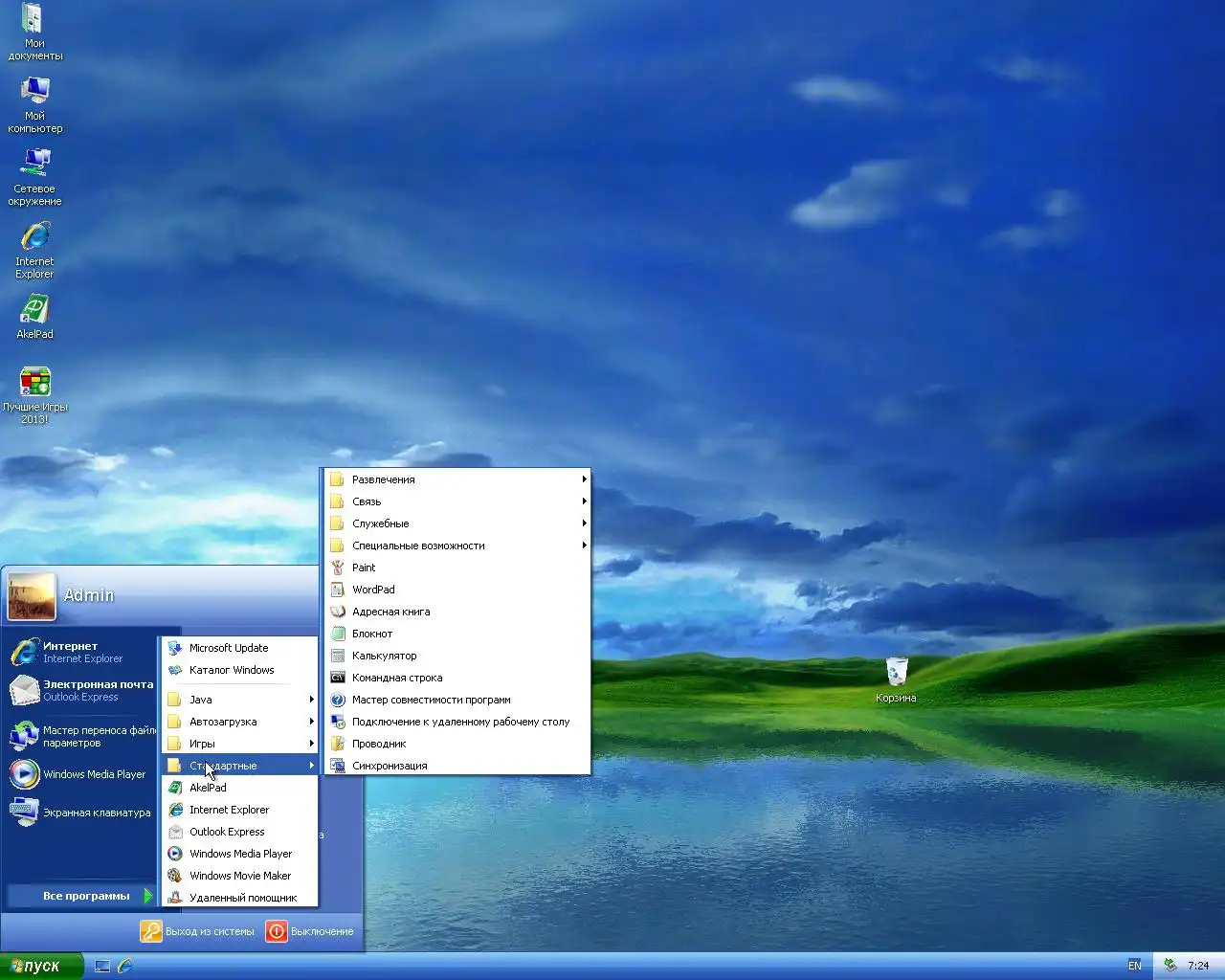Select Лучшие Игры 2013 desktop icon
This screenshot has width=1225, height=980.
pos(35,396)
